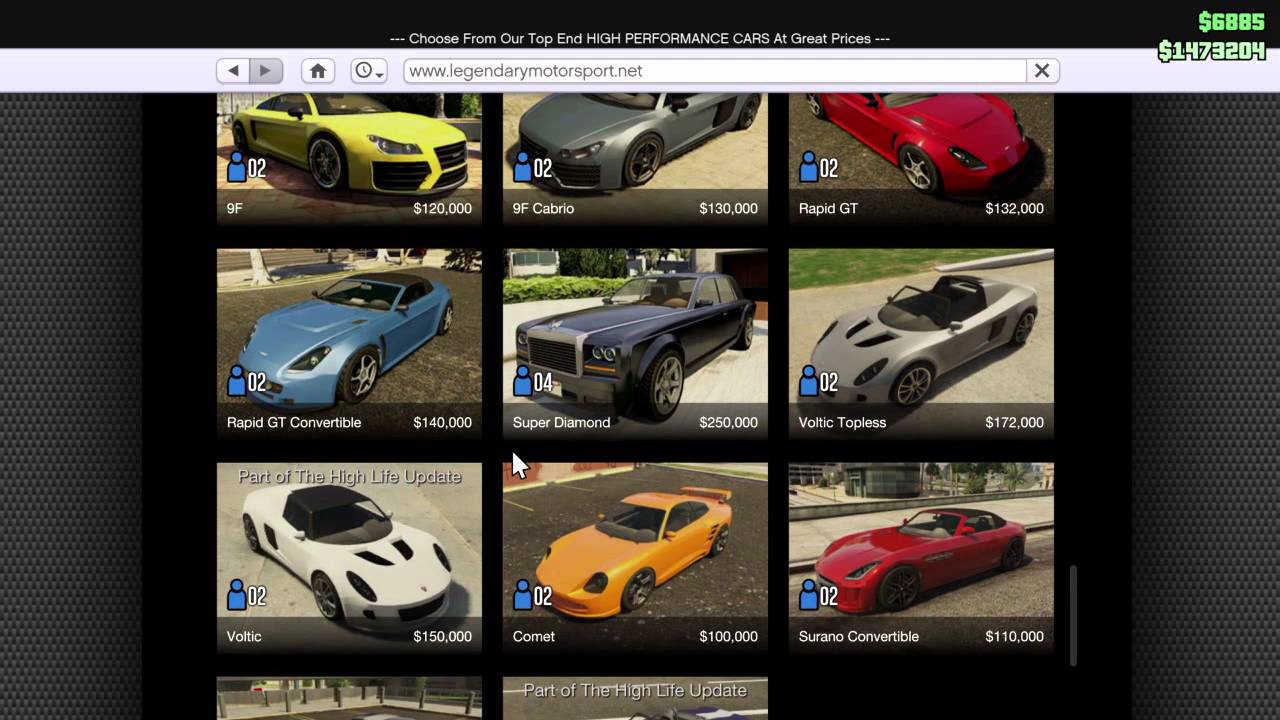Click the Voltic Topless name label
Screen dimensions: 1280x720
point(842,422)
